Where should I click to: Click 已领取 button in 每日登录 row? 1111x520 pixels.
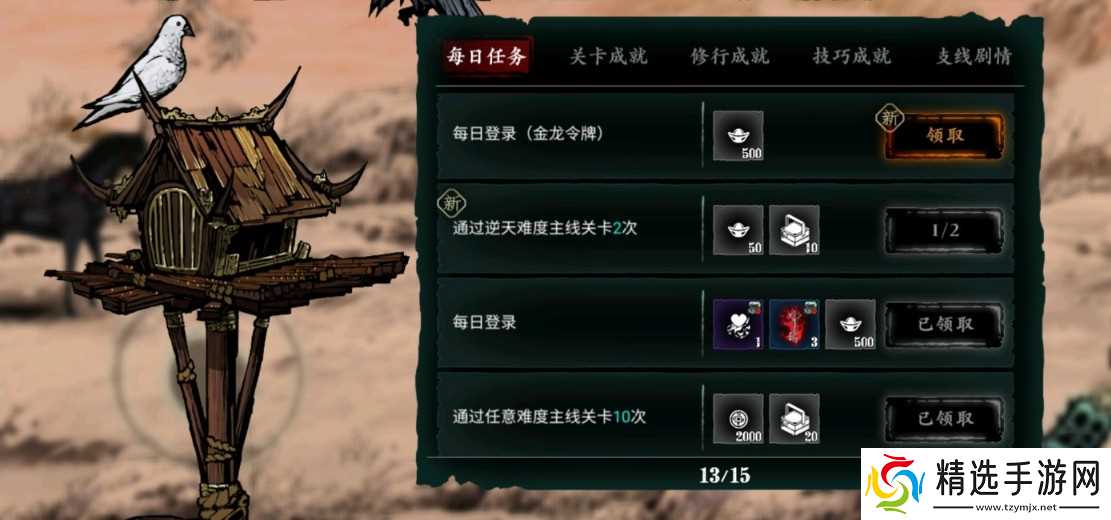[x=944, y=324]
